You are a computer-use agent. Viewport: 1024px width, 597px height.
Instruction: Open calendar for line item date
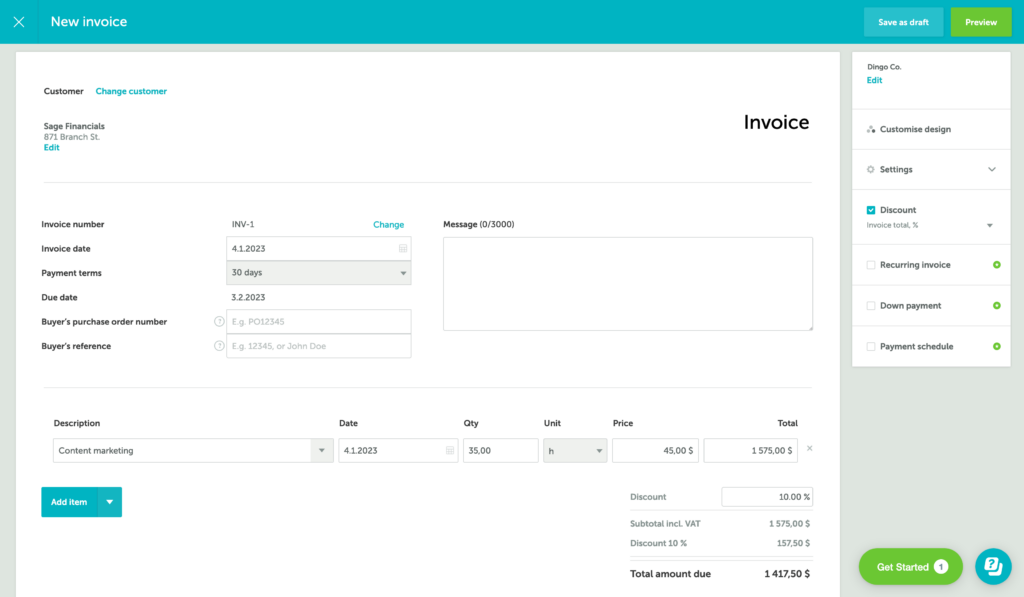[x=450, y=450]
